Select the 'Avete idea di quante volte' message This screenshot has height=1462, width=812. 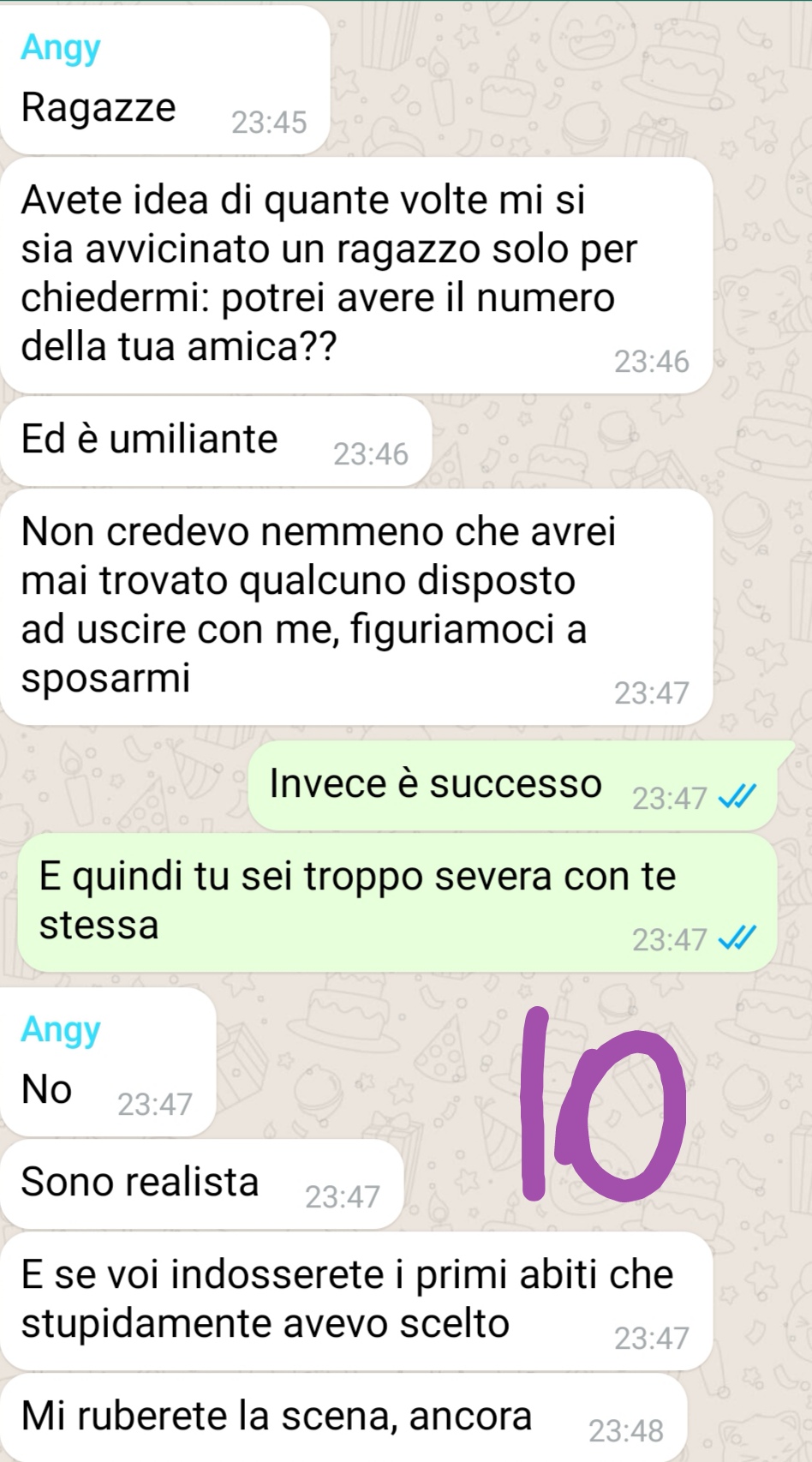356,275
